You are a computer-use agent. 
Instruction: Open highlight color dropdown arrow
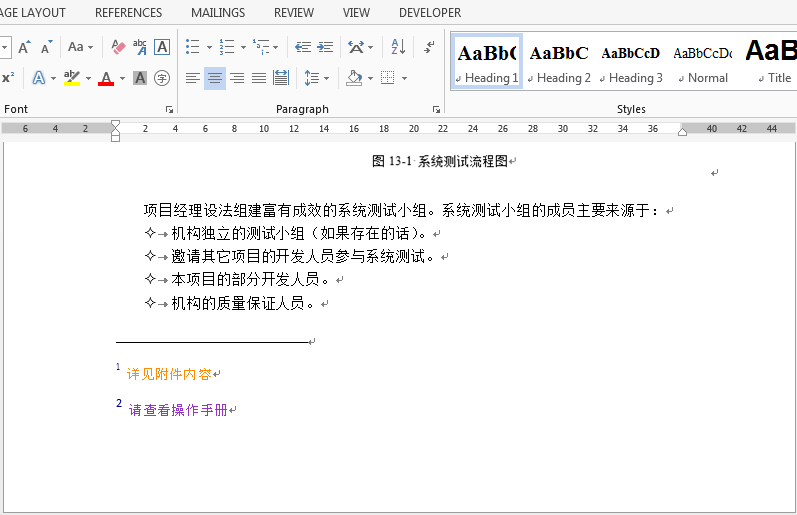[x=88, y=78]
